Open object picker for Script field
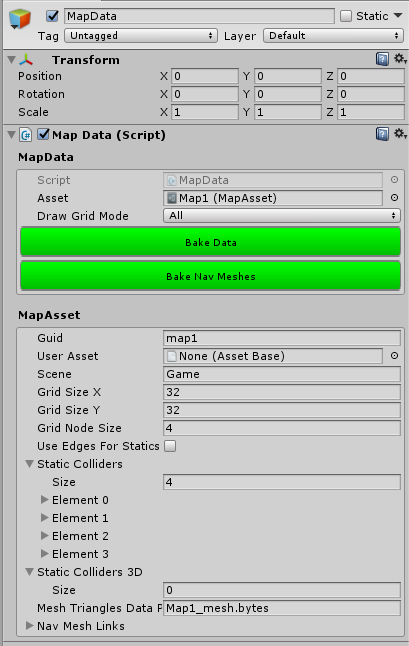The height and width of the screenshot is (646, 409). point(394,180)
